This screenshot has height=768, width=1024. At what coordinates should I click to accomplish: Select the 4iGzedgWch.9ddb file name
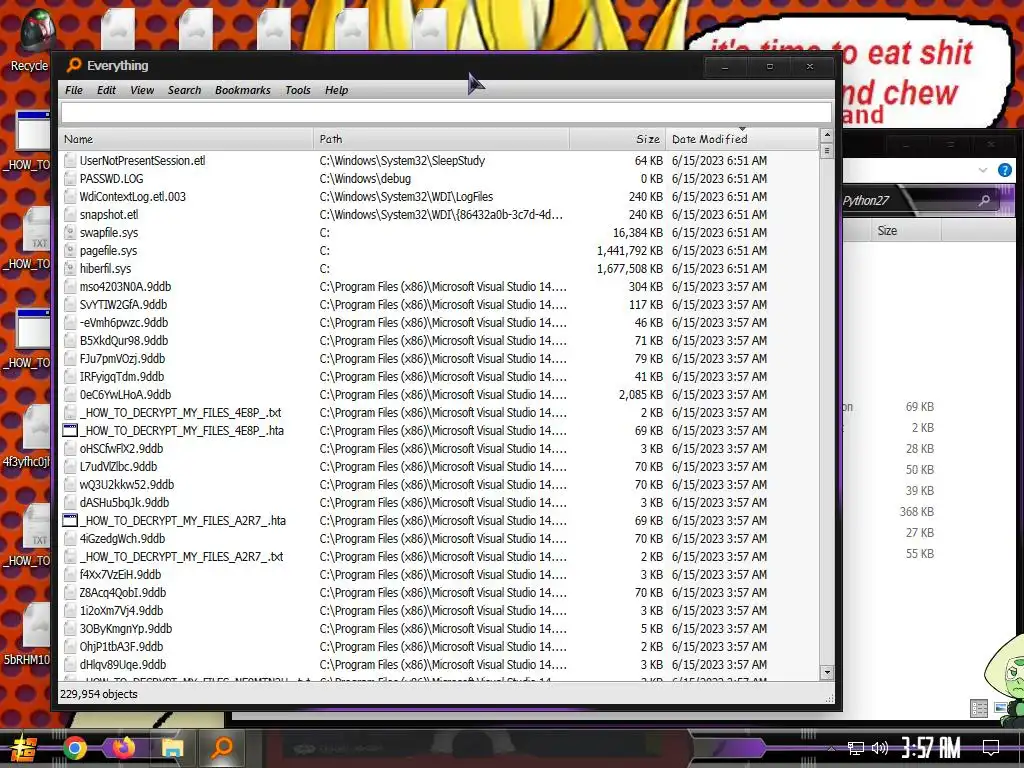pyautogui.click(x=122, y=539)
